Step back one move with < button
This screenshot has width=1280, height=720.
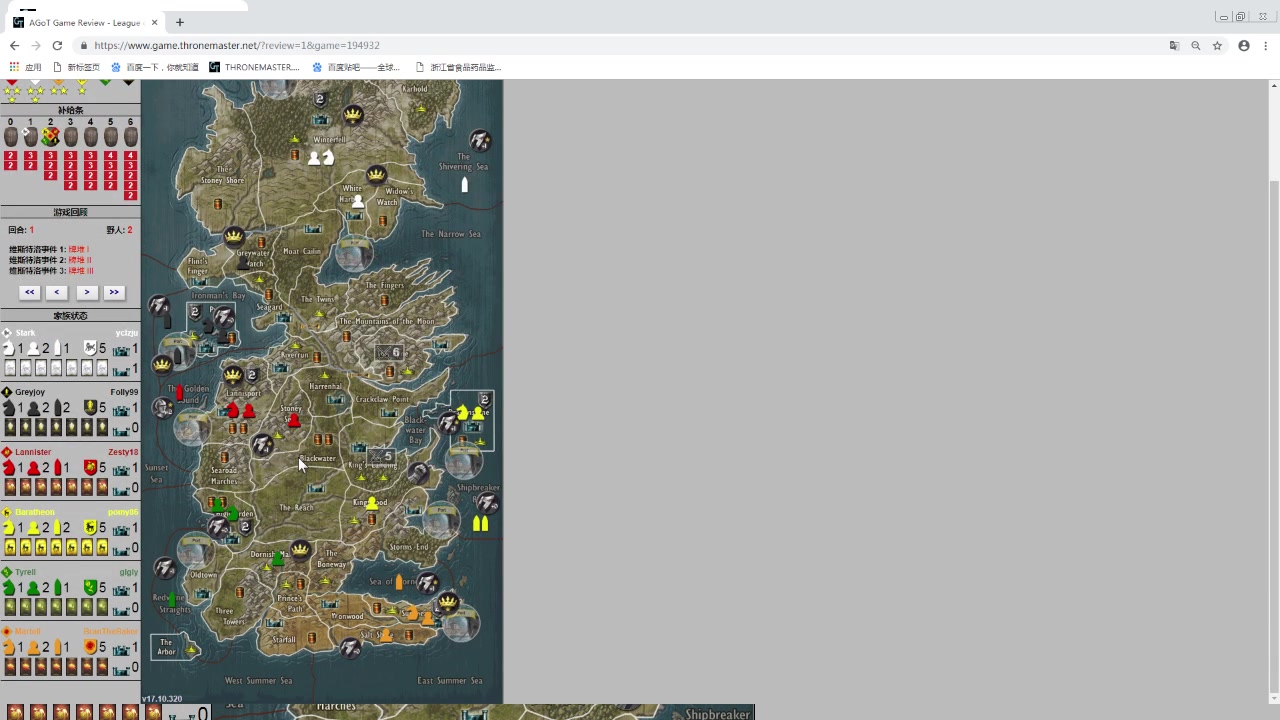pyautogui.click(x=57, y=292)
